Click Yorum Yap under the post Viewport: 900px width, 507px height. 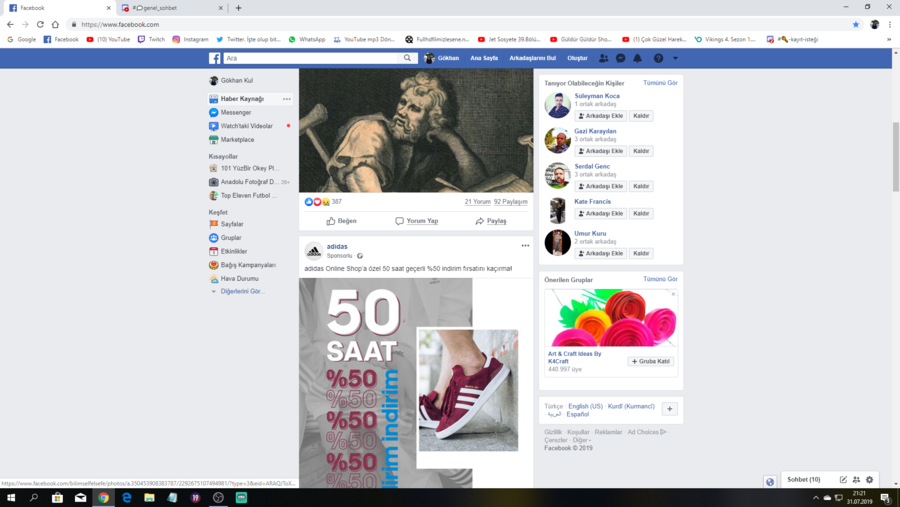(x=417, y=221)
